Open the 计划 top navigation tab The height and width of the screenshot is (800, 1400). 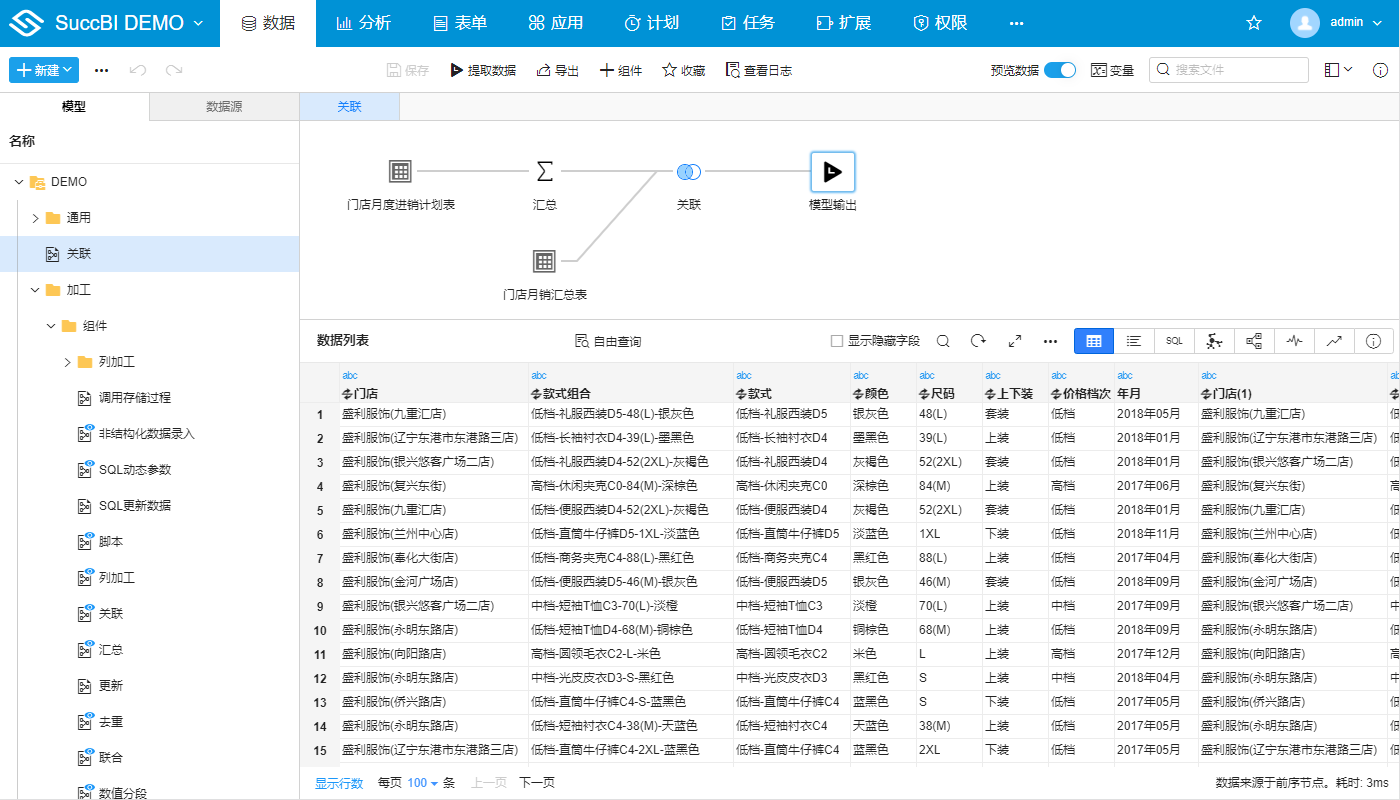(652, 23)
